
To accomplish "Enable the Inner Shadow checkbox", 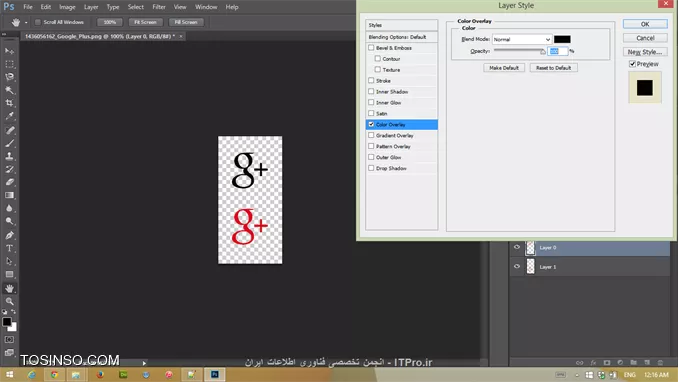I will click(x=371, y=91).
